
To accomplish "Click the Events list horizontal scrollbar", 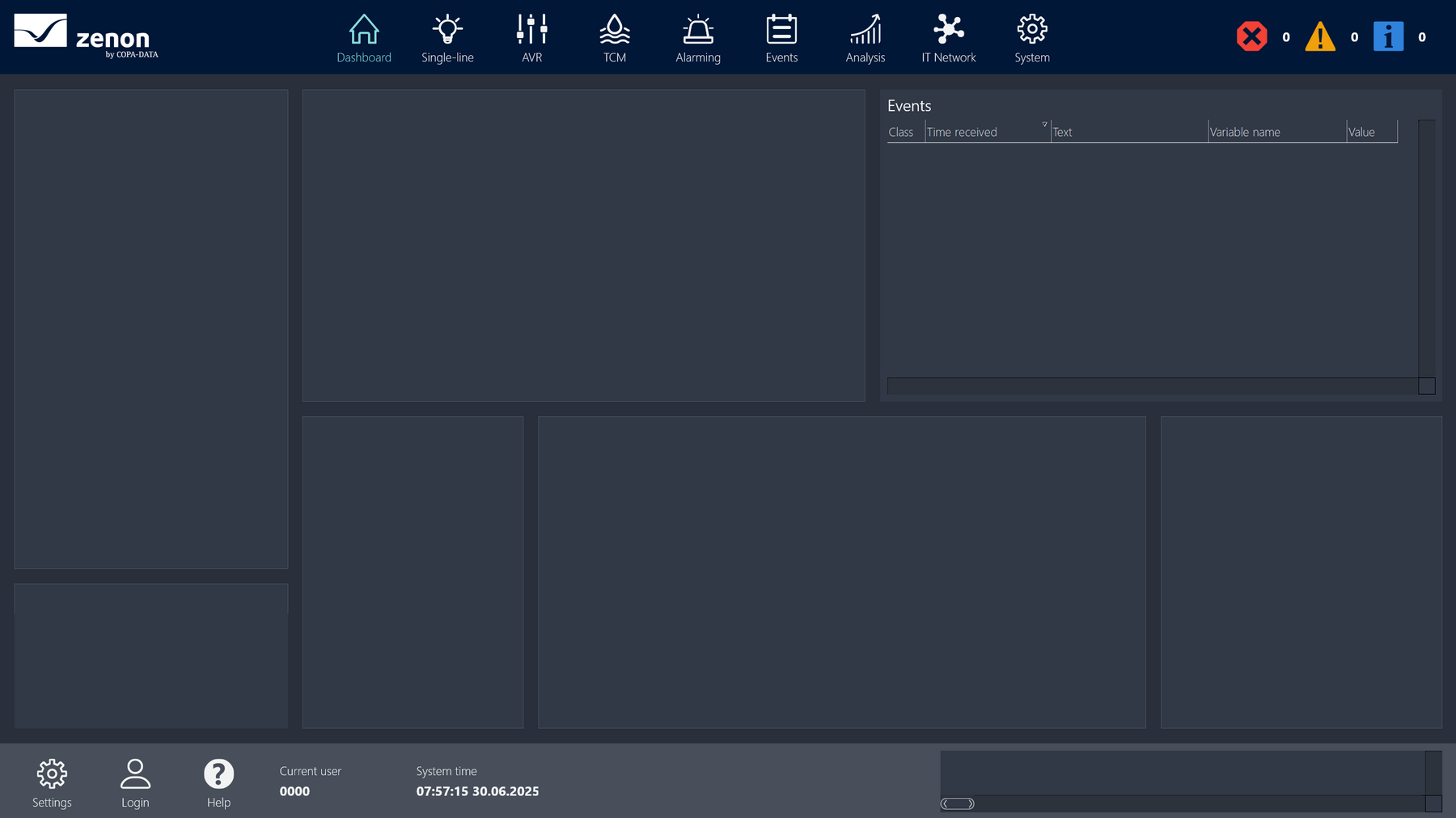I will coord(1153,386).
